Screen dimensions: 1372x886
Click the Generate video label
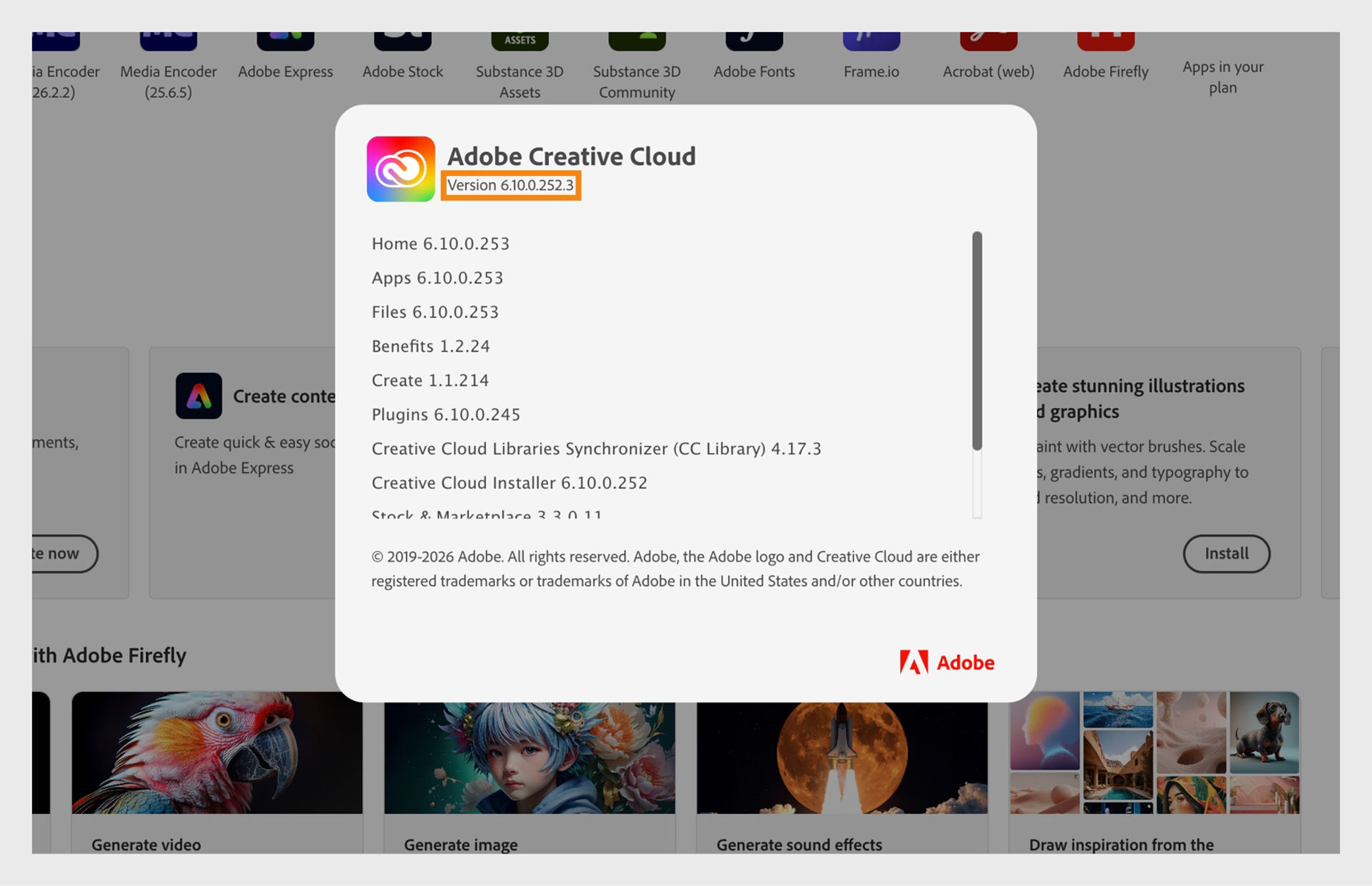146,845
